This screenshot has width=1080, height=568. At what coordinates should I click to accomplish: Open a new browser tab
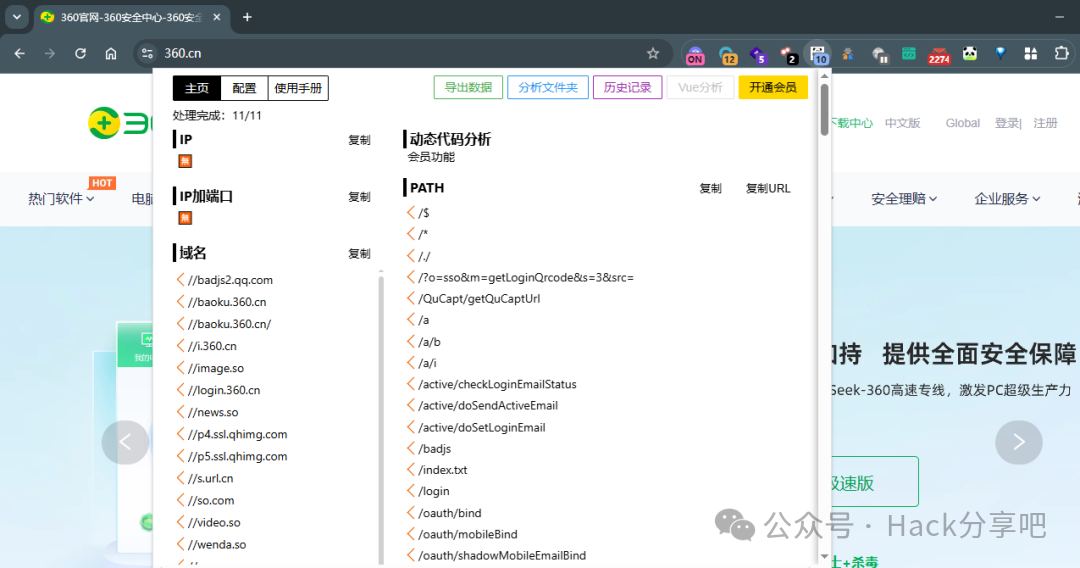click(x=247, y=17)
